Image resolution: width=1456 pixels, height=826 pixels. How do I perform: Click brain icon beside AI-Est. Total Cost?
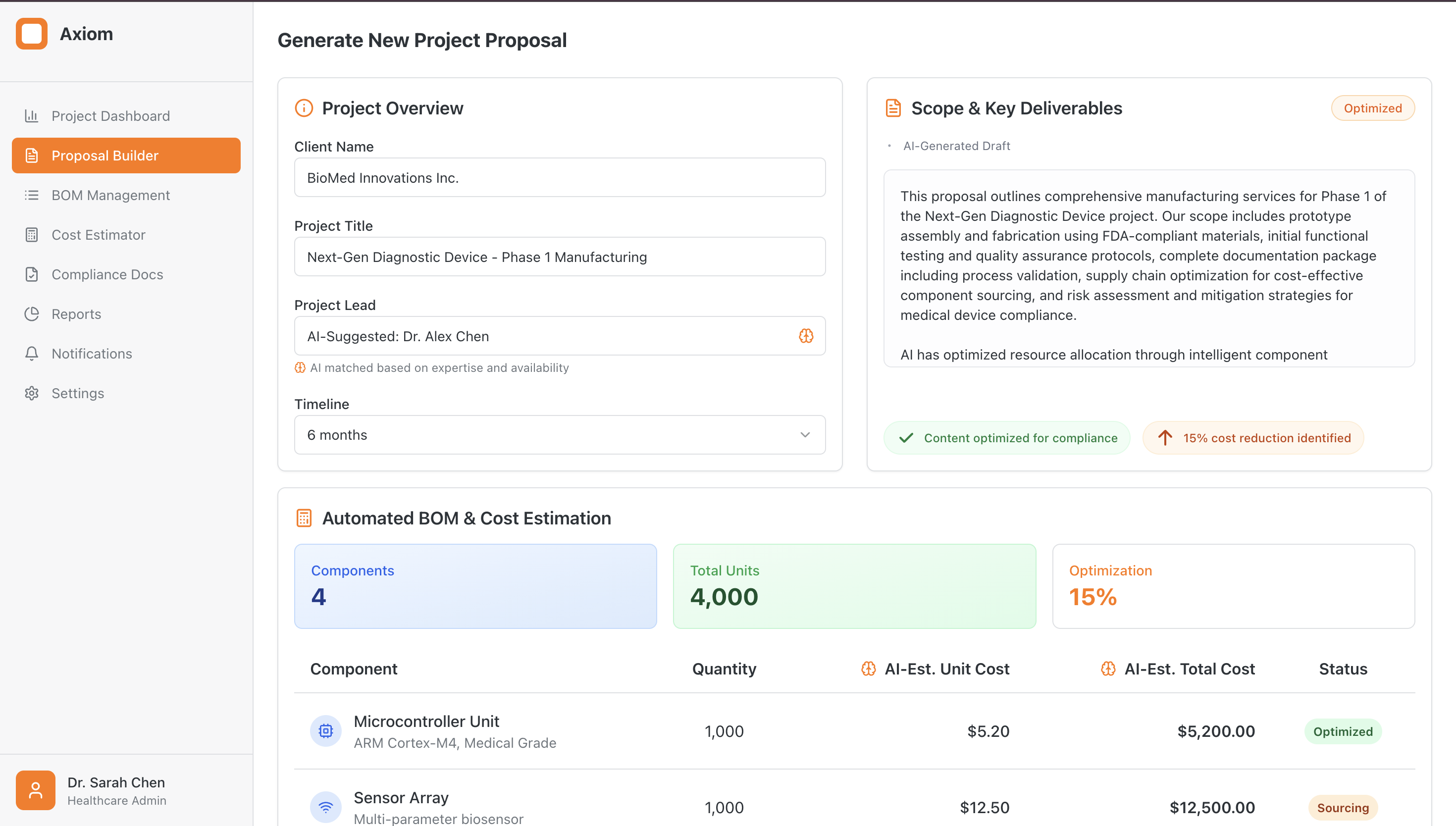point(1108,669)
